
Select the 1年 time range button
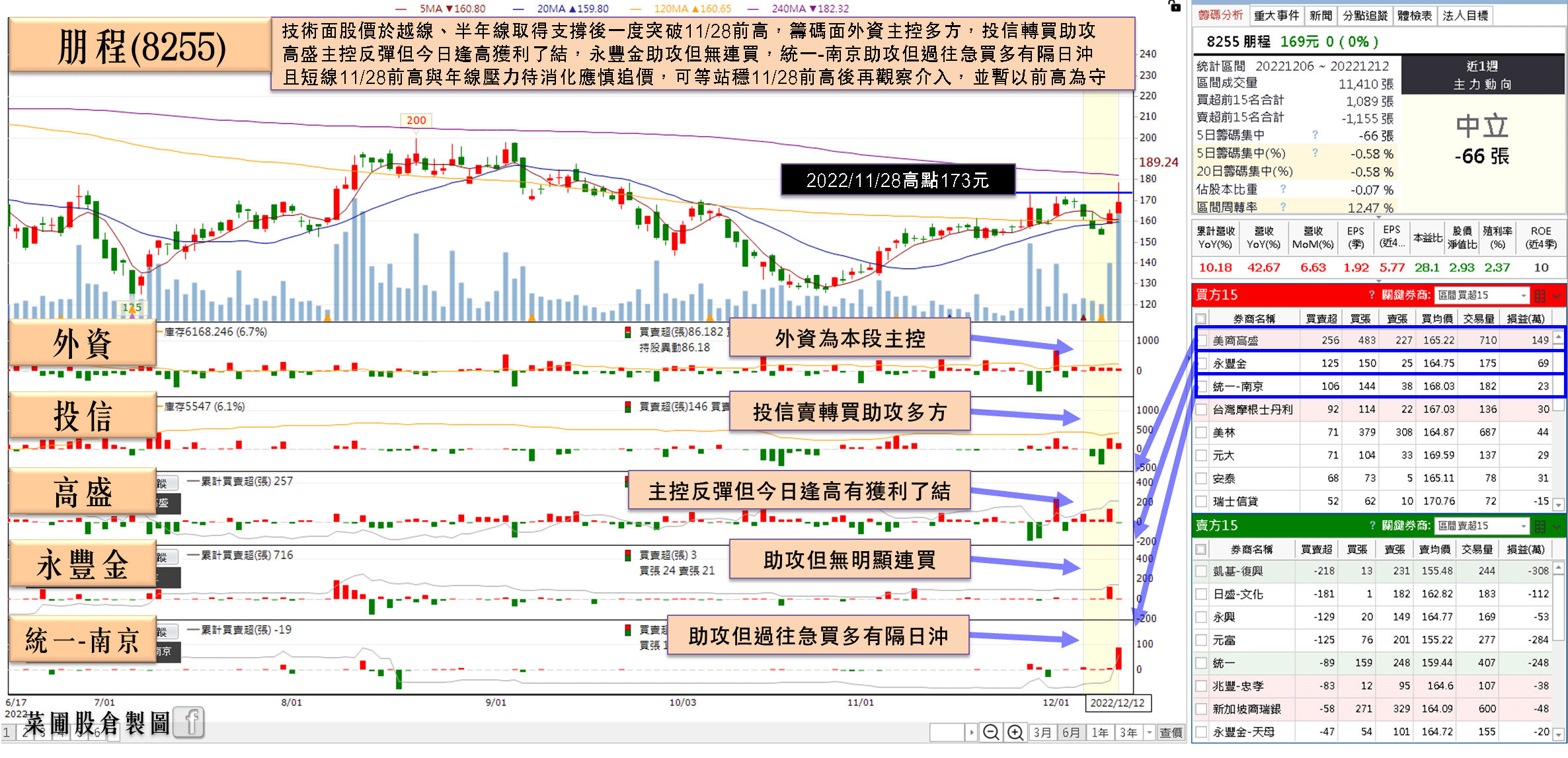(x=1100, y=732)
